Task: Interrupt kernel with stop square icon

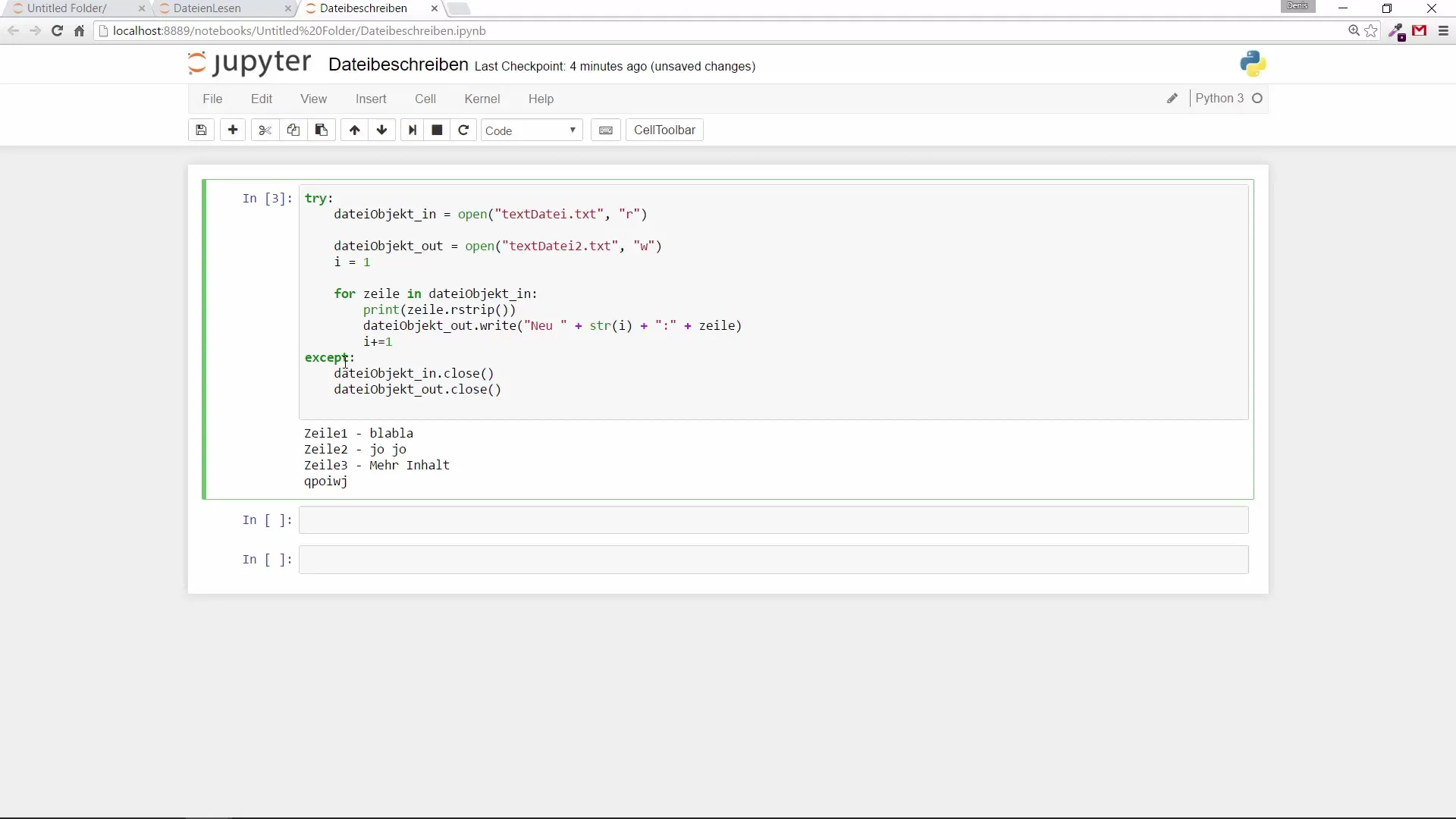Action: click(437, 130)
